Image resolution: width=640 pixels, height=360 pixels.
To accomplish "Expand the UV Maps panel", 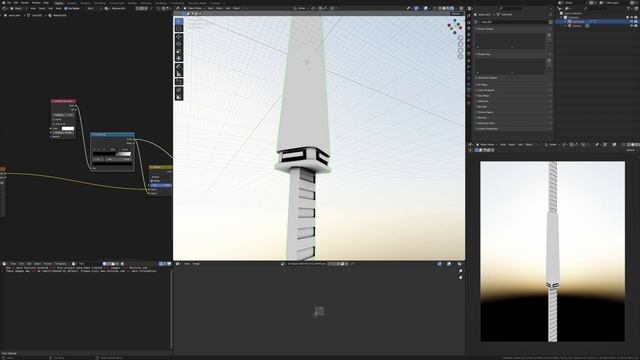I will tap(513, 84).
